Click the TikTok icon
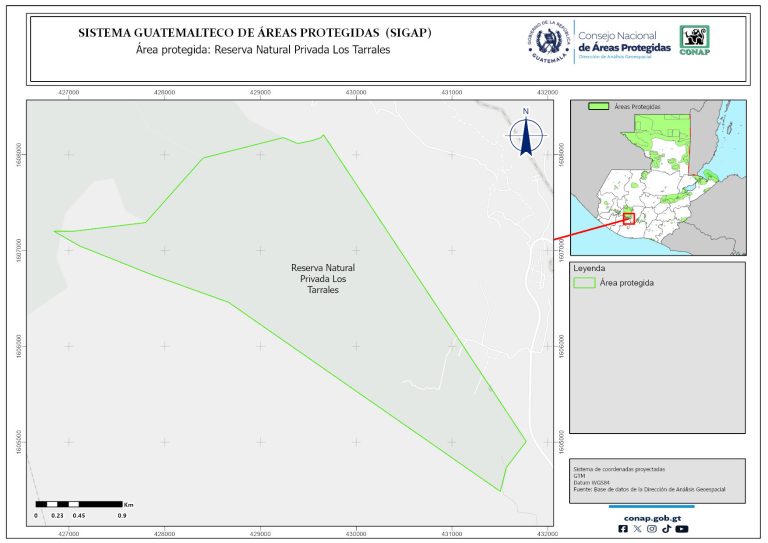 tap(666, 529)
